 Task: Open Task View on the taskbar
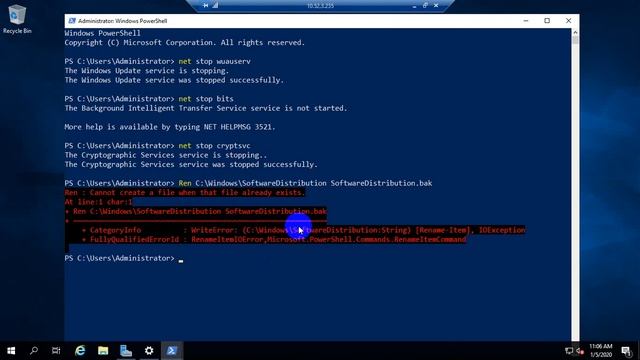tap(56, 351)
